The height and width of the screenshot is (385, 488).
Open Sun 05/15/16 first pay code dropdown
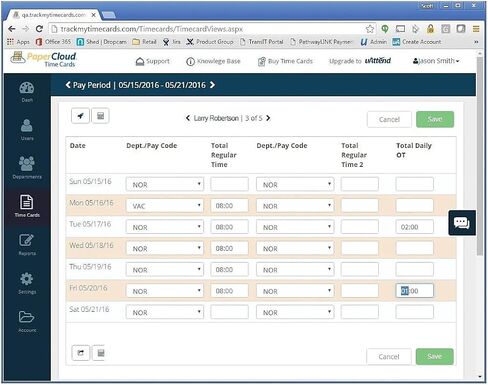point(165,184)
